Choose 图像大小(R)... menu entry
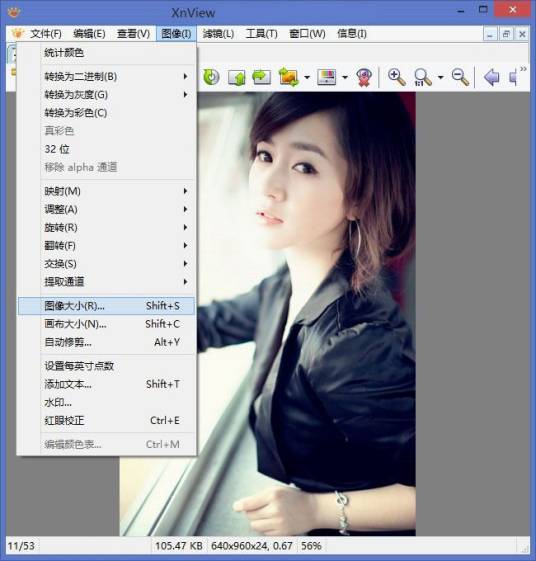The height and width of the screenshot is (561, 536). click(x=106, y=306)
